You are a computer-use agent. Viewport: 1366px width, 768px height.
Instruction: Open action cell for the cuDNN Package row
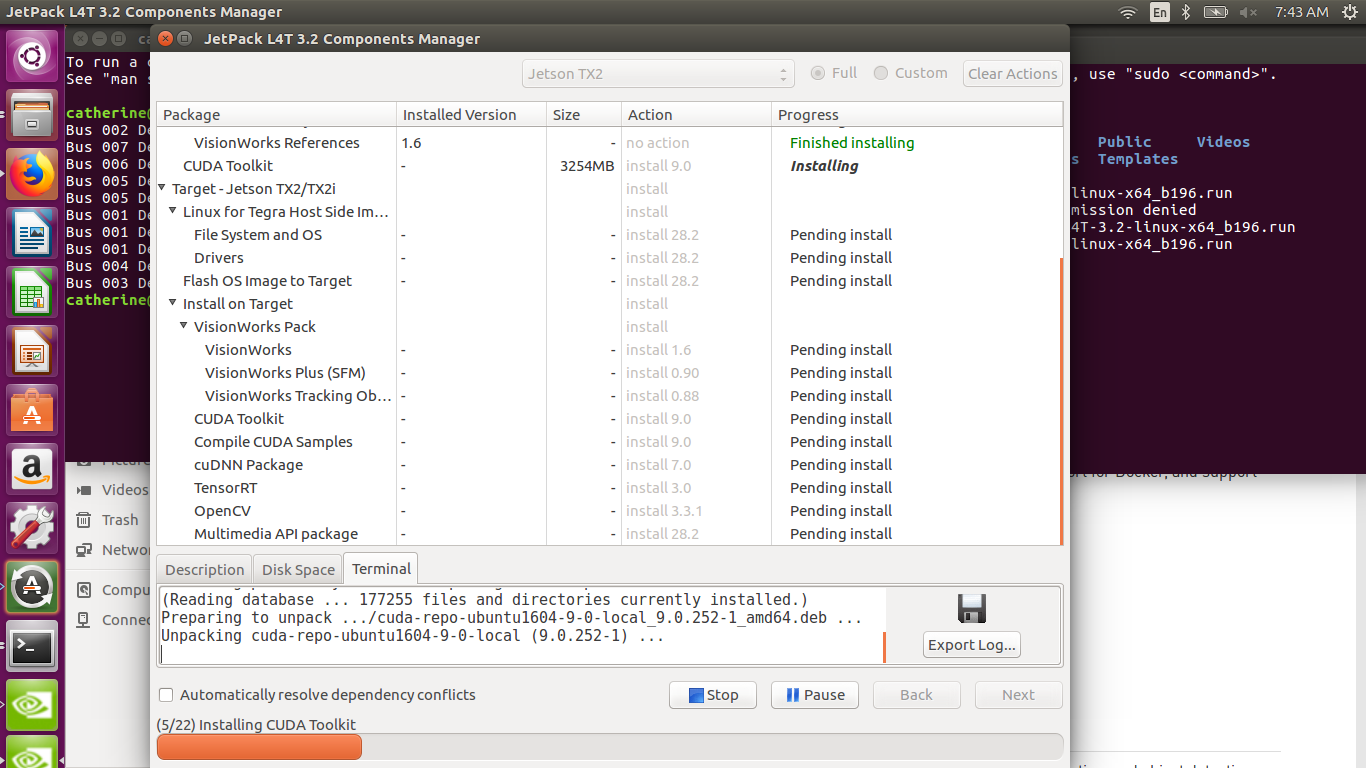pyautogui.click(x=696, y=465)
